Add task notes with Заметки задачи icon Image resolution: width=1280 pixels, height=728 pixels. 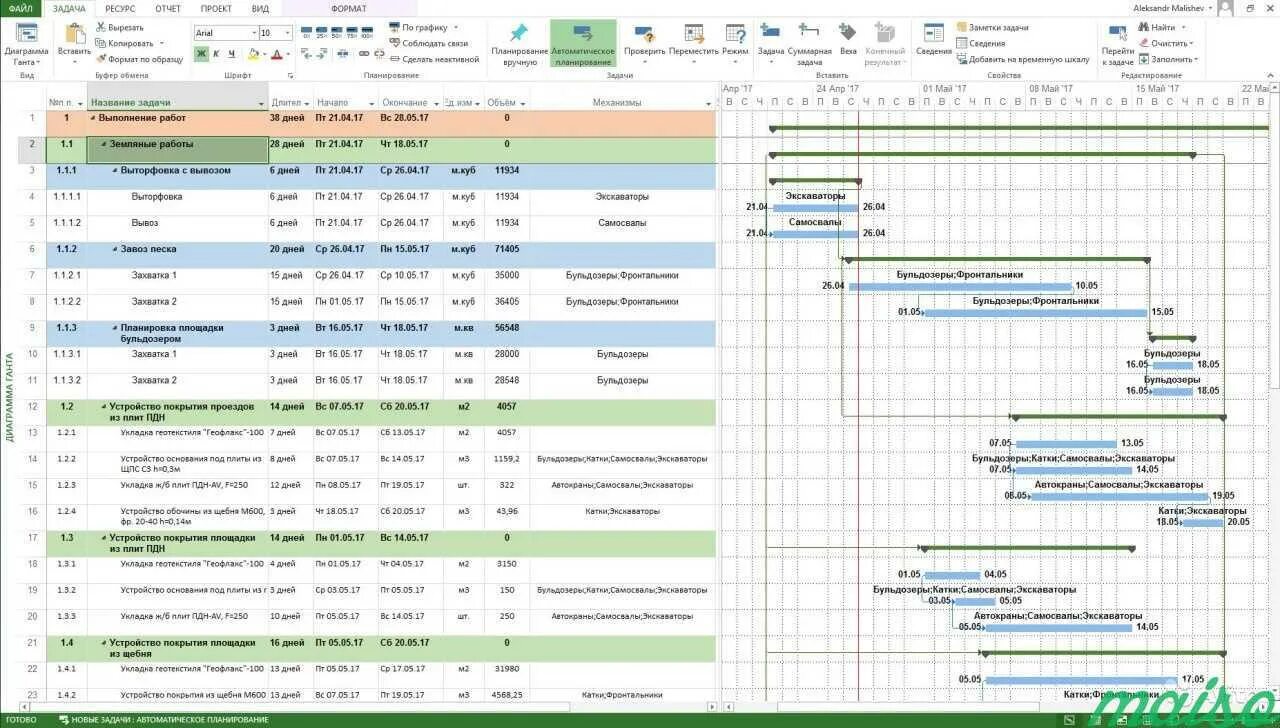point(995,28)
